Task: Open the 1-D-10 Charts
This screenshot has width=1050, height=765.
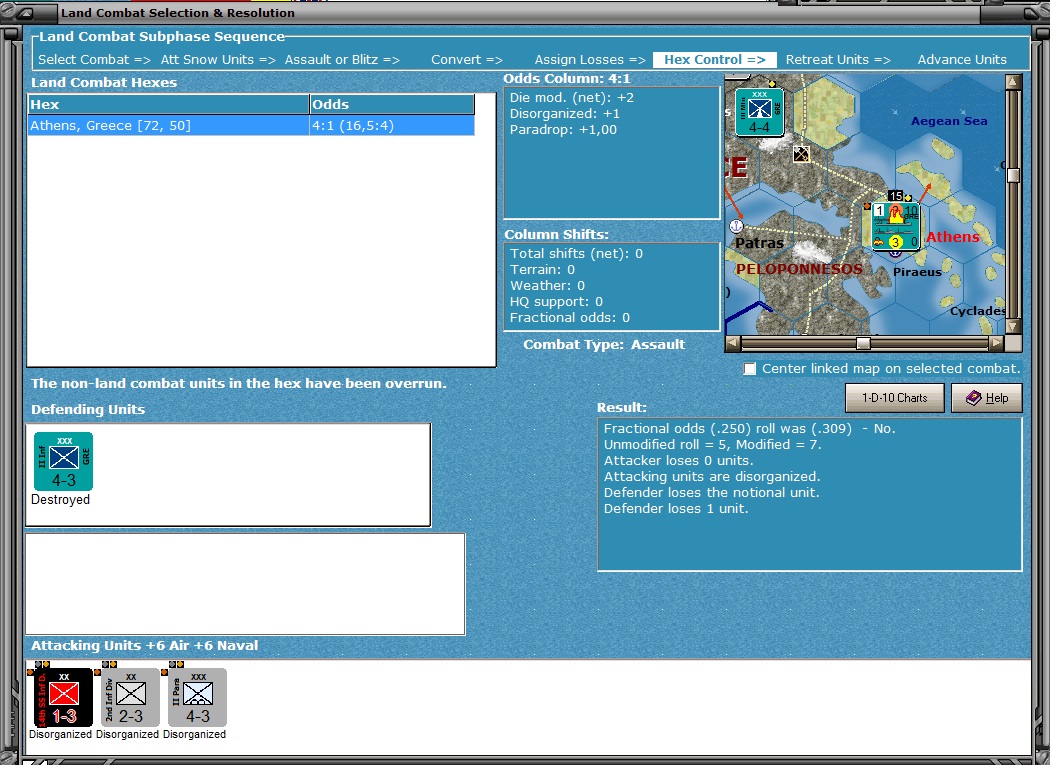Action: (x=895, y=398)
